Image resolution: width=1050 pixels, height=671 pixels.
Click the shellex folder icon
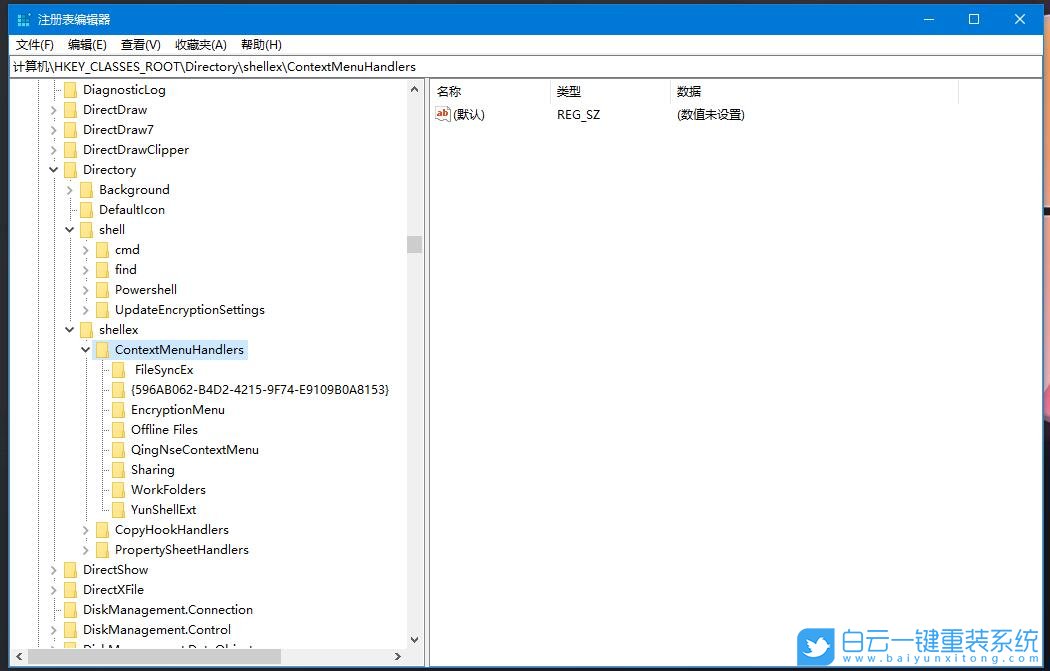(87, 329)
